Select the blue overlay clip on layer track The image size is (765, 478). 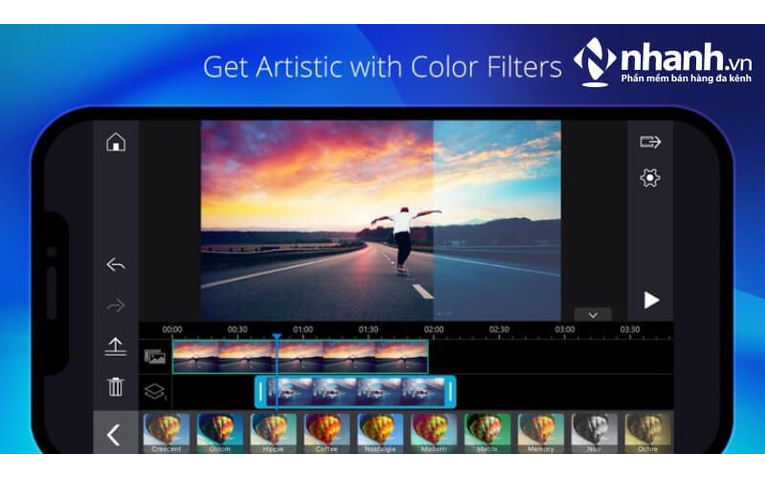[355, 392]
